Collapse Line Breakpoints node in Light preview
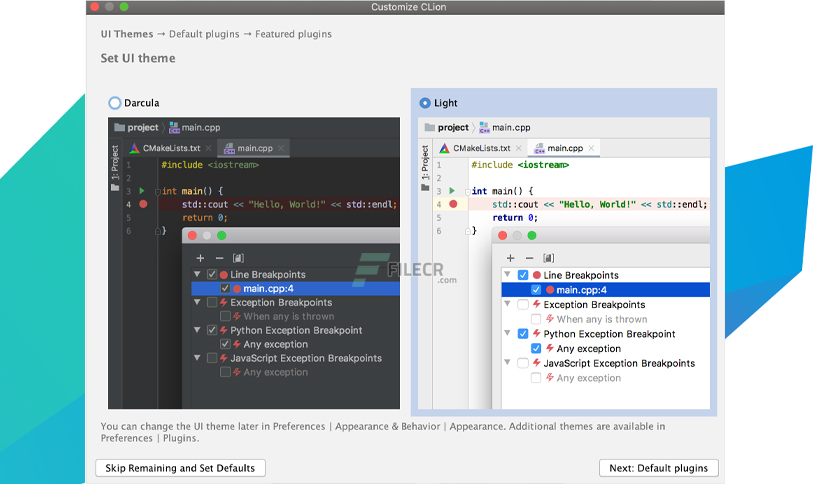 508,275
